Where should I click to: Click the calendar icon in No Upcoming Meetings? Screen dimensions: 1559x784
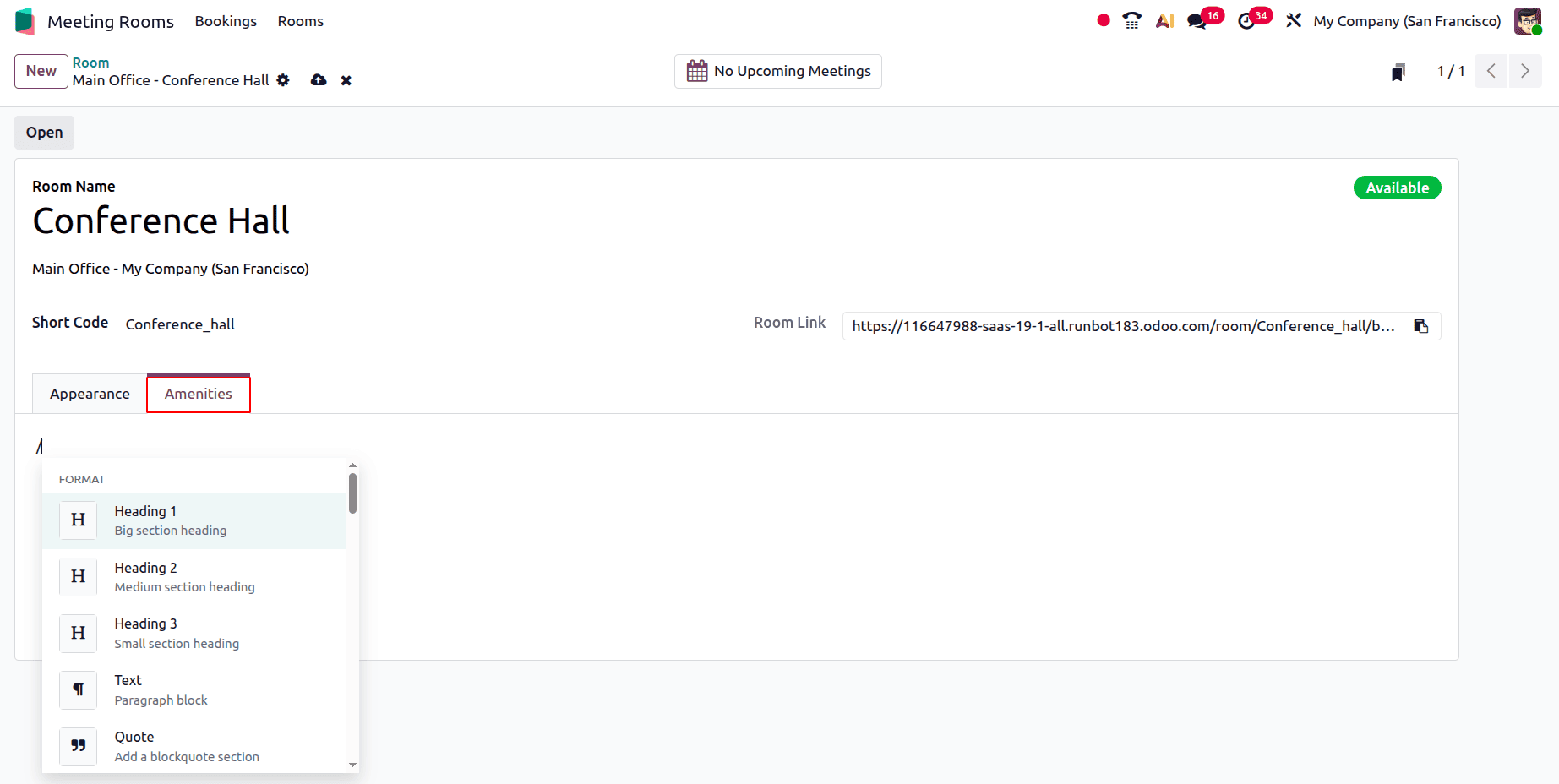point(697,71)
